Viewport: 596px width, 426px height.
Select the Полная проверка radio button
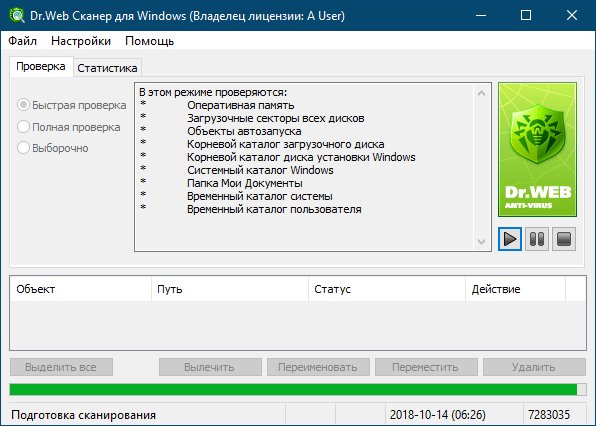pyautogui.click(x=23, y=127)
